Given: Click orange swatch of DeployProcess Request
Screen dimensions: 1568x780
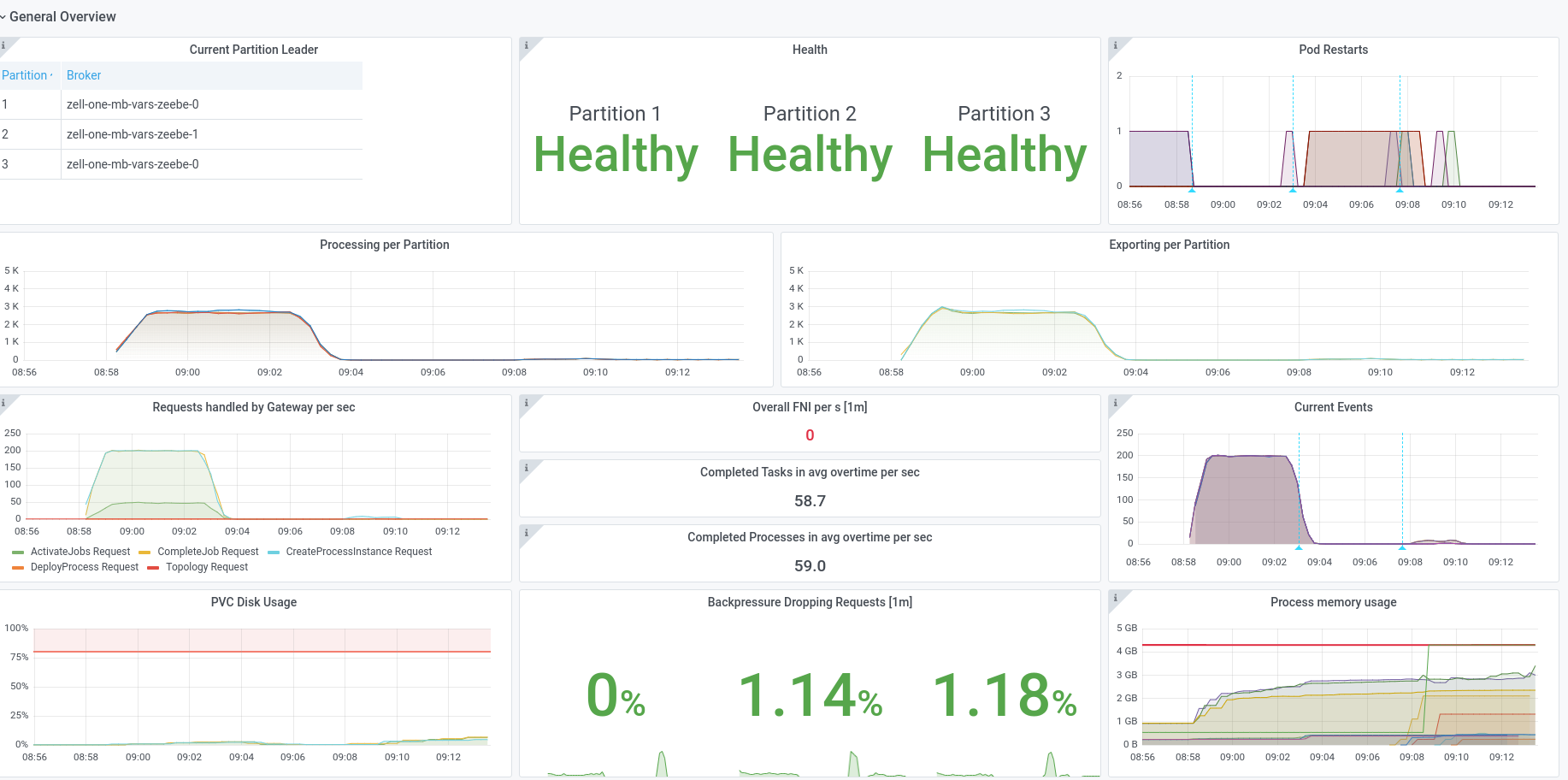Looking at the screenshot, I should click(x=18, y=568).
